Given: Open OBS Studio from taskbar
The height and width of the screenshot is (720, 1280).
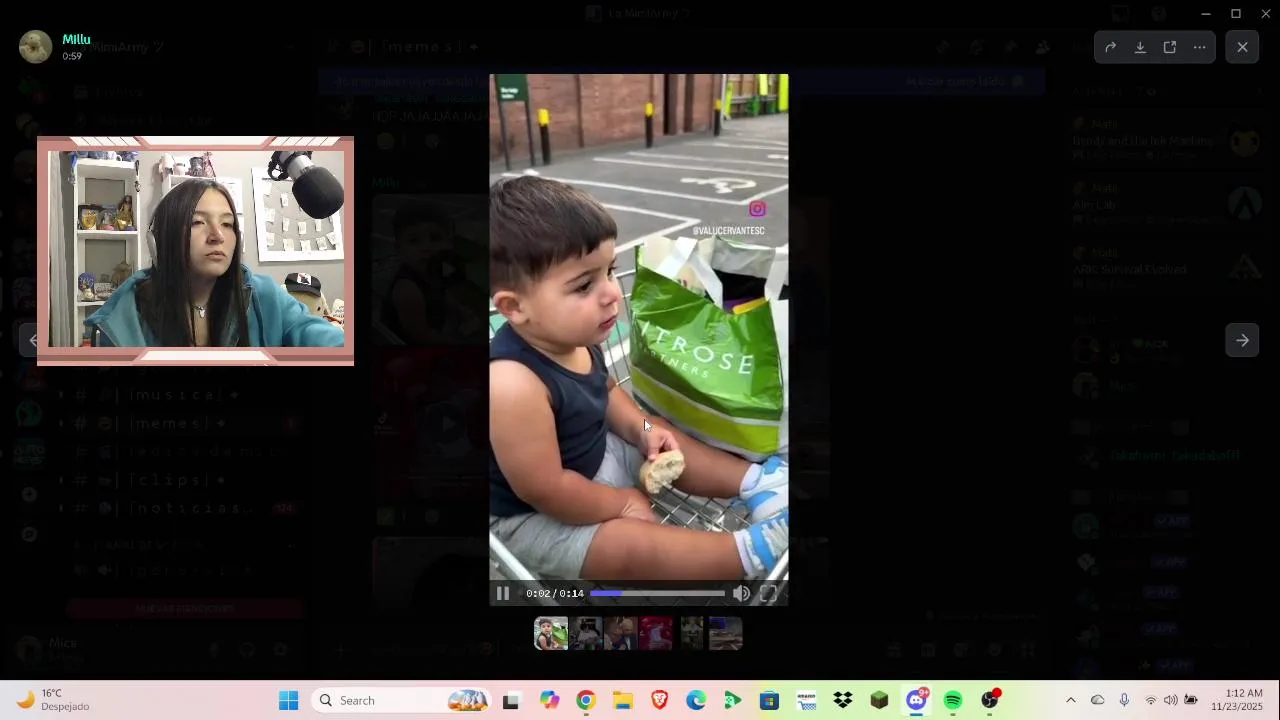Looking at the screenshot, I should tap(990, 700).
